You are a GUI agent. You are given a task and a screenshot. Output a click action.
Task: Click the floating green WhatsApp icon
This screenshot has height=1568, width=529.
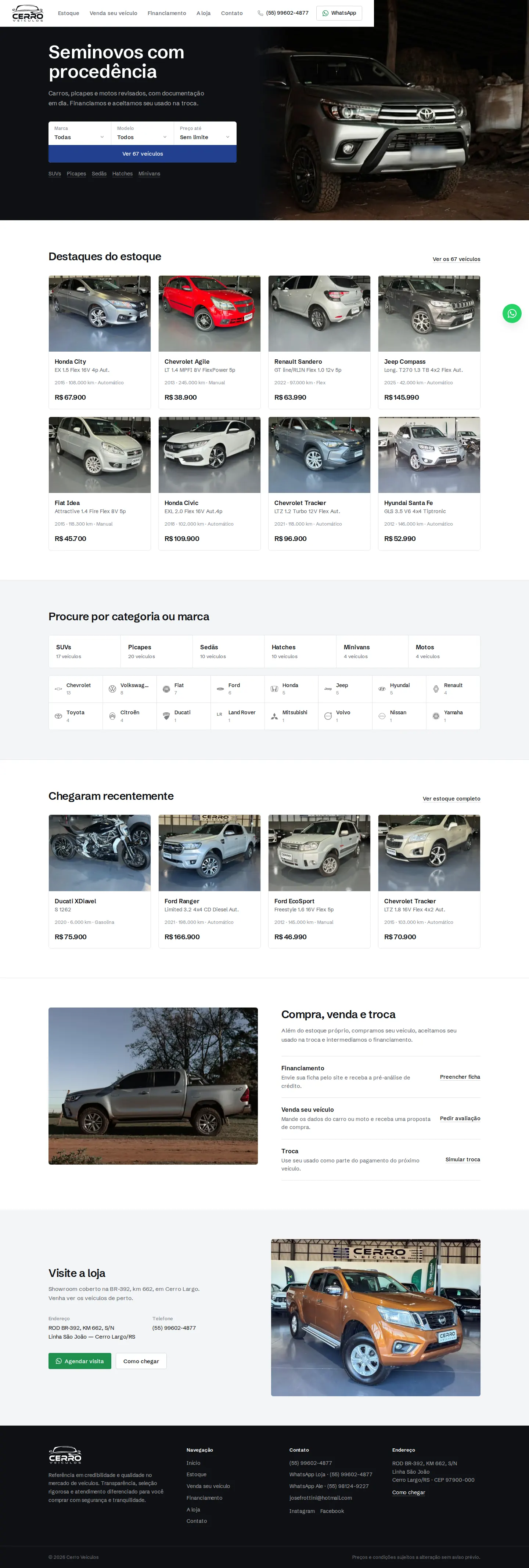pyautogui.click(x=511, y=313)
